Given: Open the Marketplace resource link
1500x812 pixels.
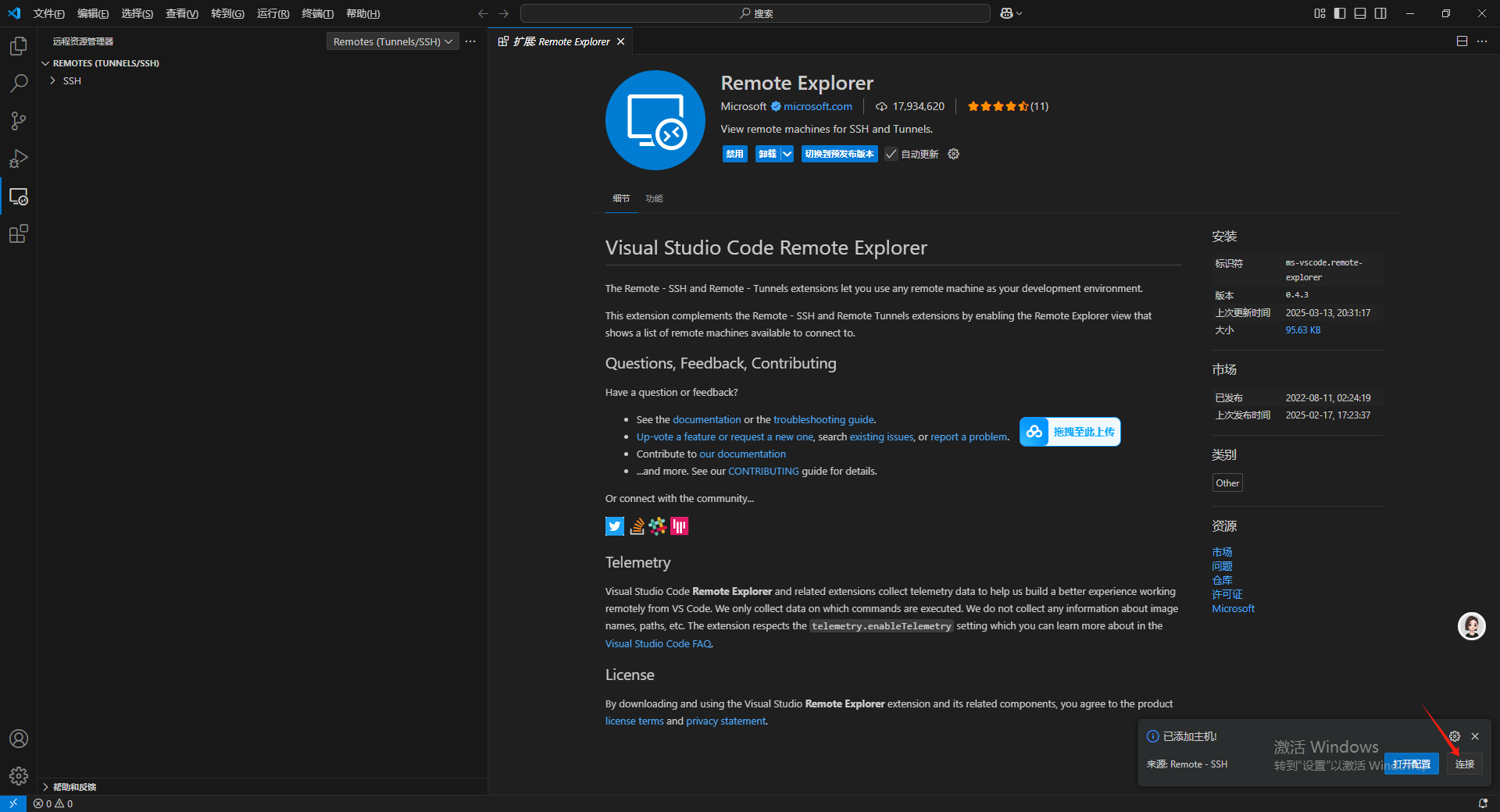Looking at the screenshot, I should tap(1222, 552).
